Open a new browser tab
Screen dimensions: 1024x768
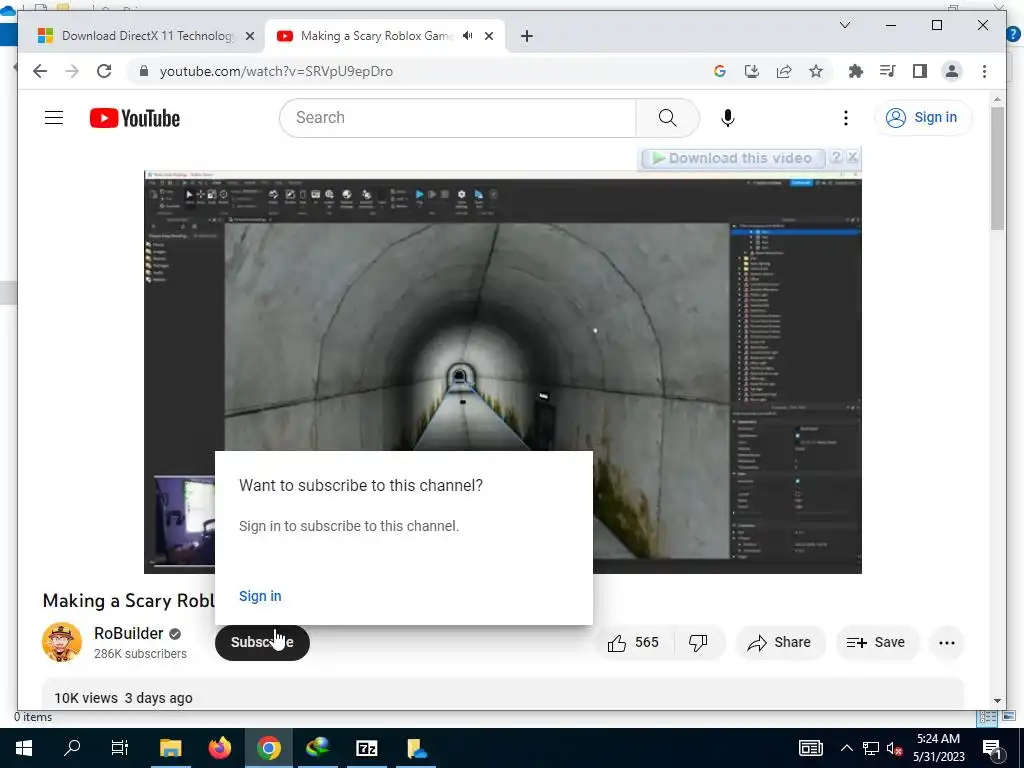pos(526,36)
